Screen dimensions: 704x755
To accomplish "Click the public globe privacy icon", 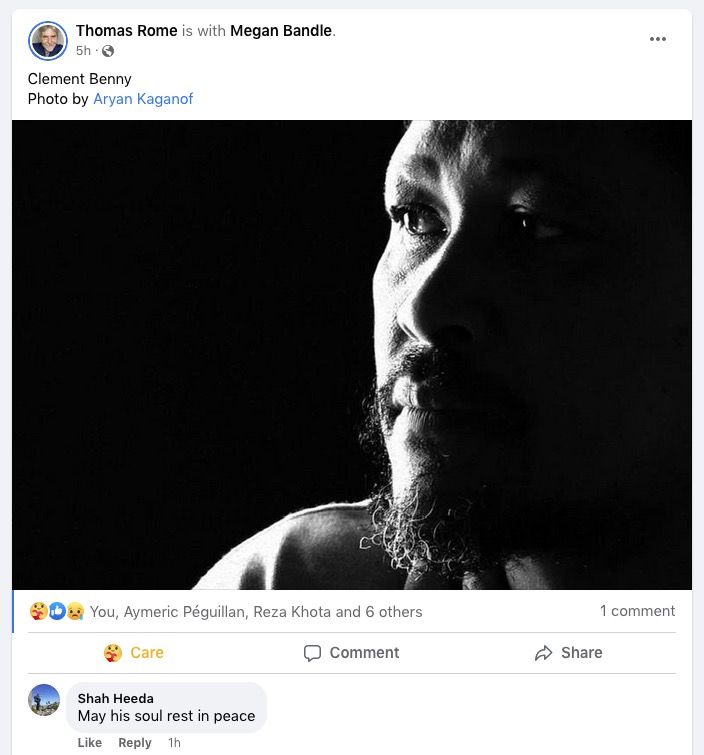I will point(108,51).
